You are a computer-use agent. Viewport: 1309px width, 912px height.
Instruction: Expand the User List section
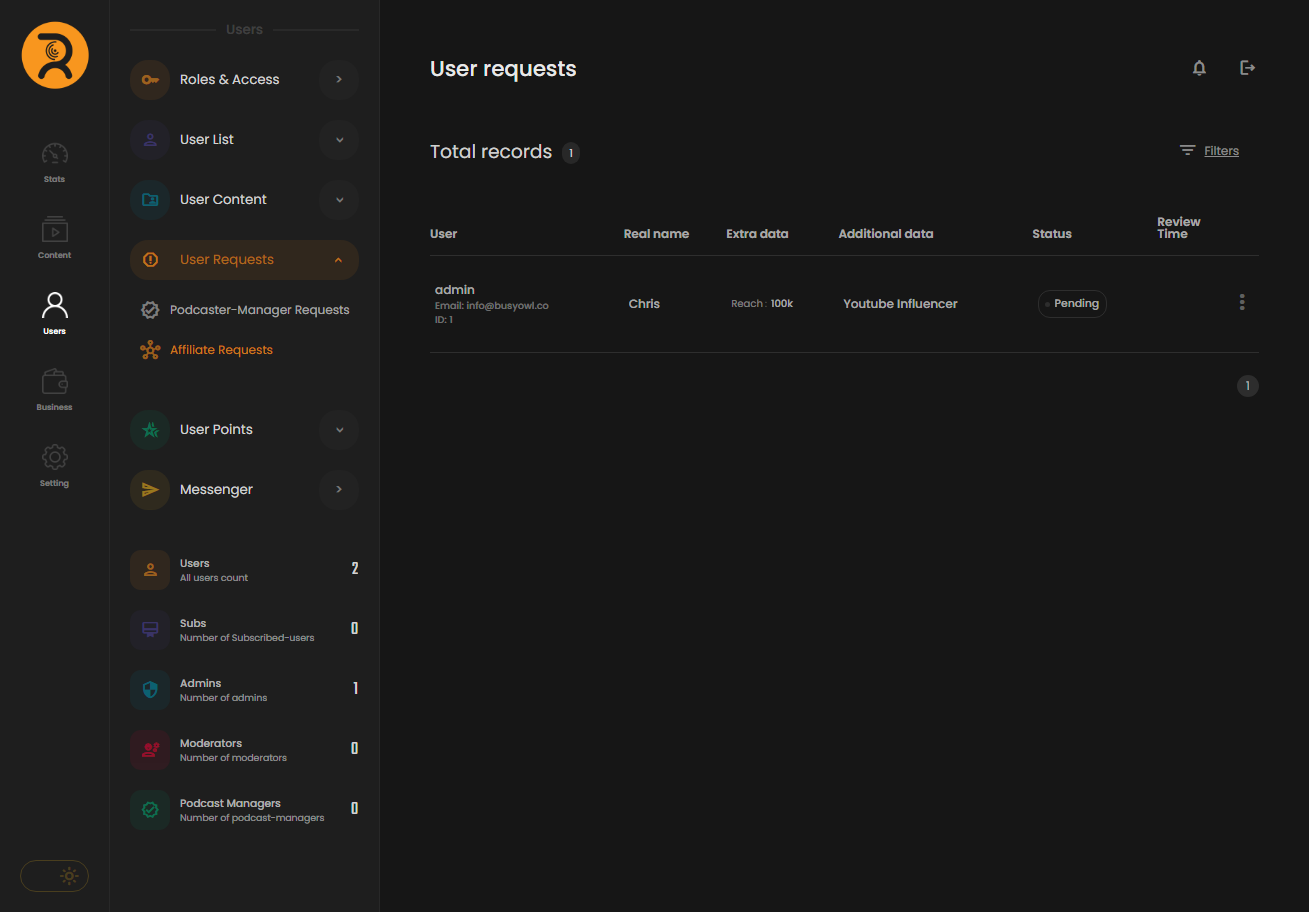click(339, 140)
